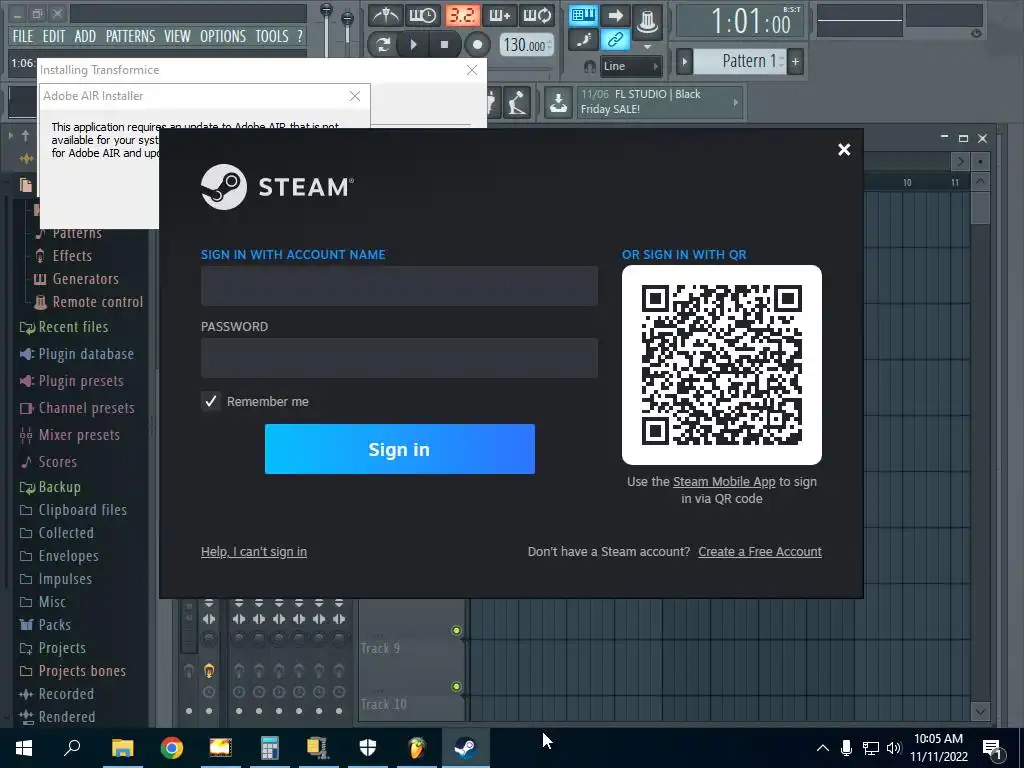Toggle the 3-2 countdown before recording

[462, 15]
